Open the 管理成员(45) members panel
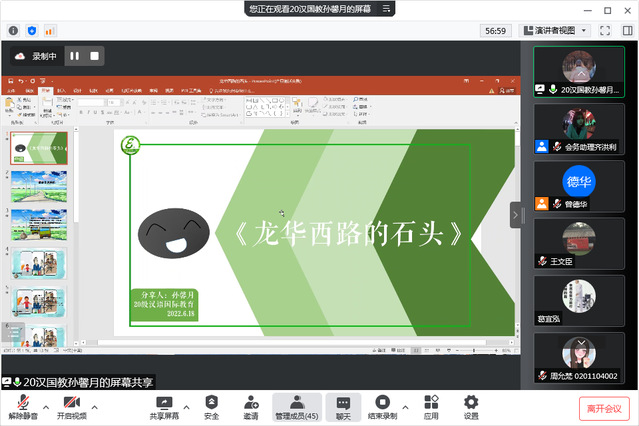Viewport: 639px width, 426px height. tap(297, 406)
